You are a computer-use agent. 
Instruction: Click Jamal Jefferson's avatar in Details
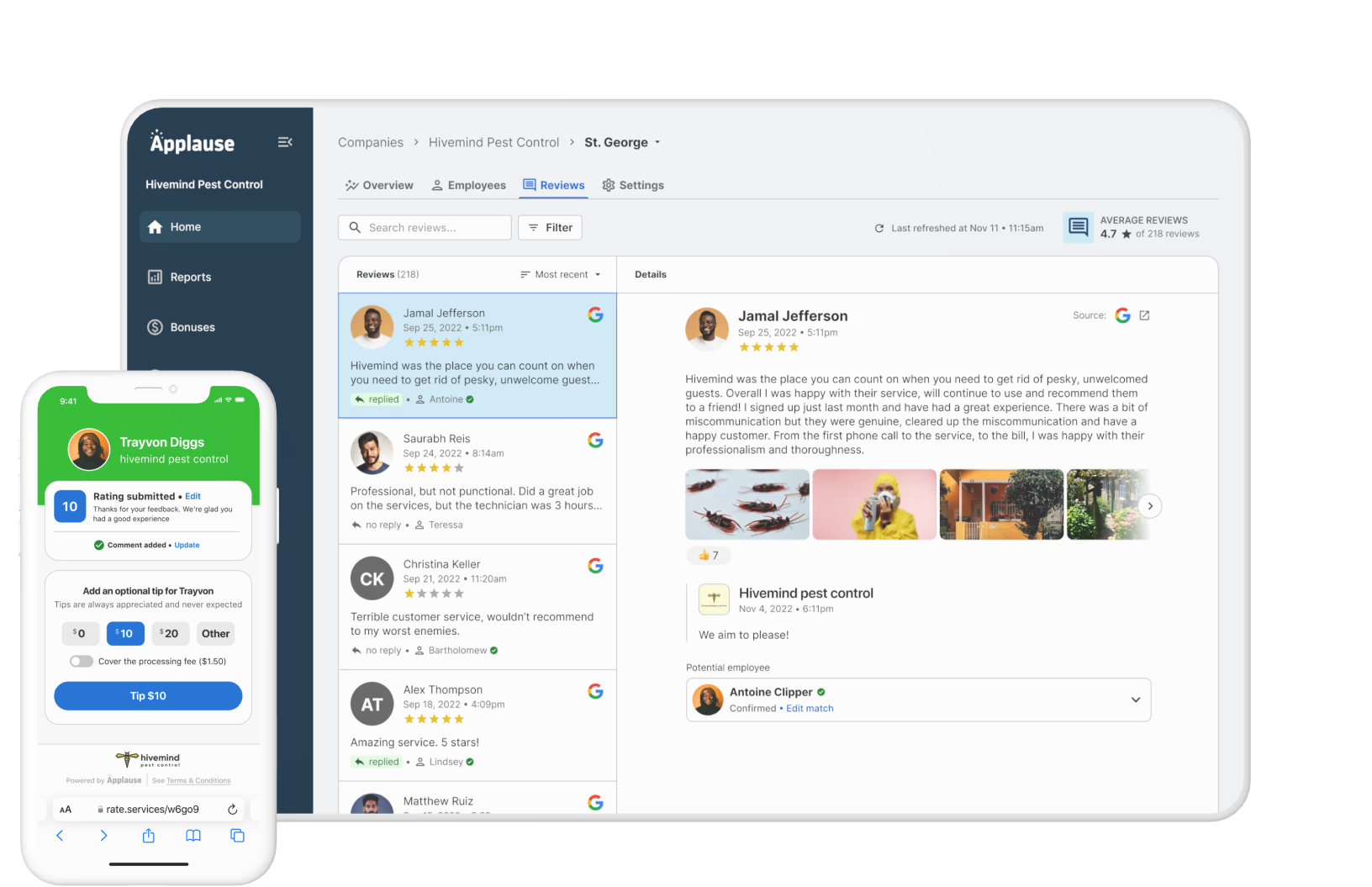[x=707, y=328]
